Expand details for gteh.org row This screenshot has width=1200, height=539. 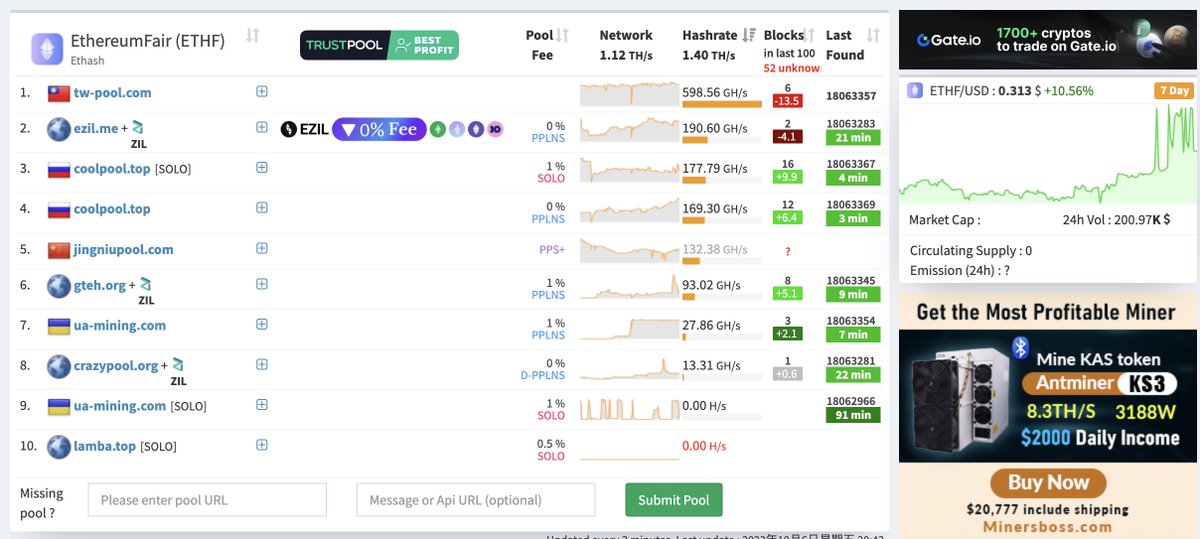262,284
